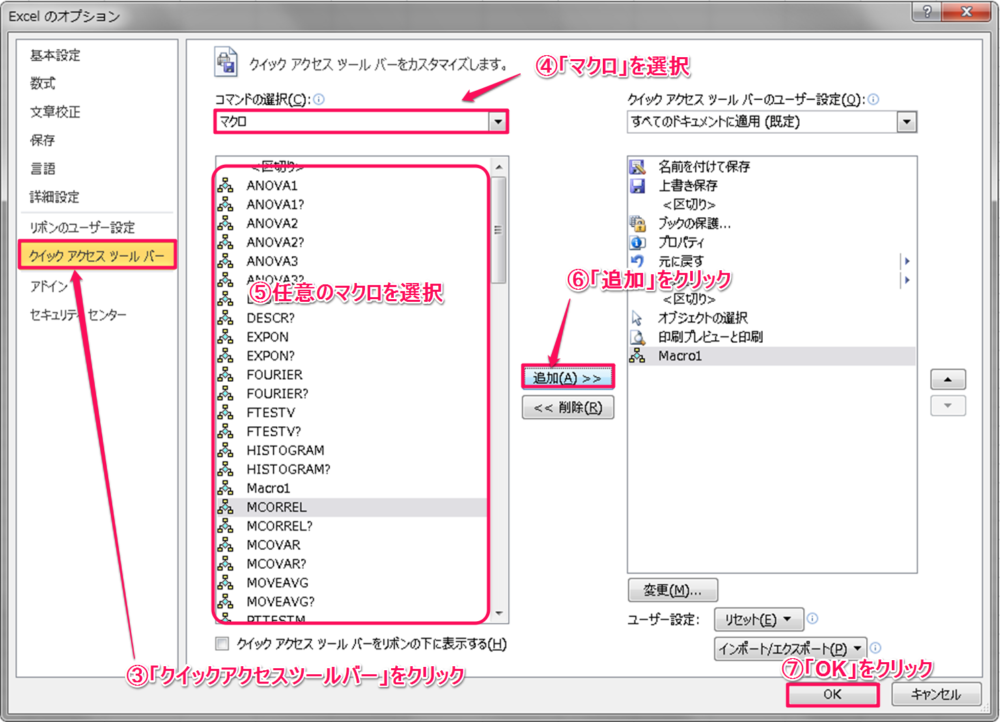
Task: Select the 上書き保存 floppy disk icon
Action: point(637,186)
